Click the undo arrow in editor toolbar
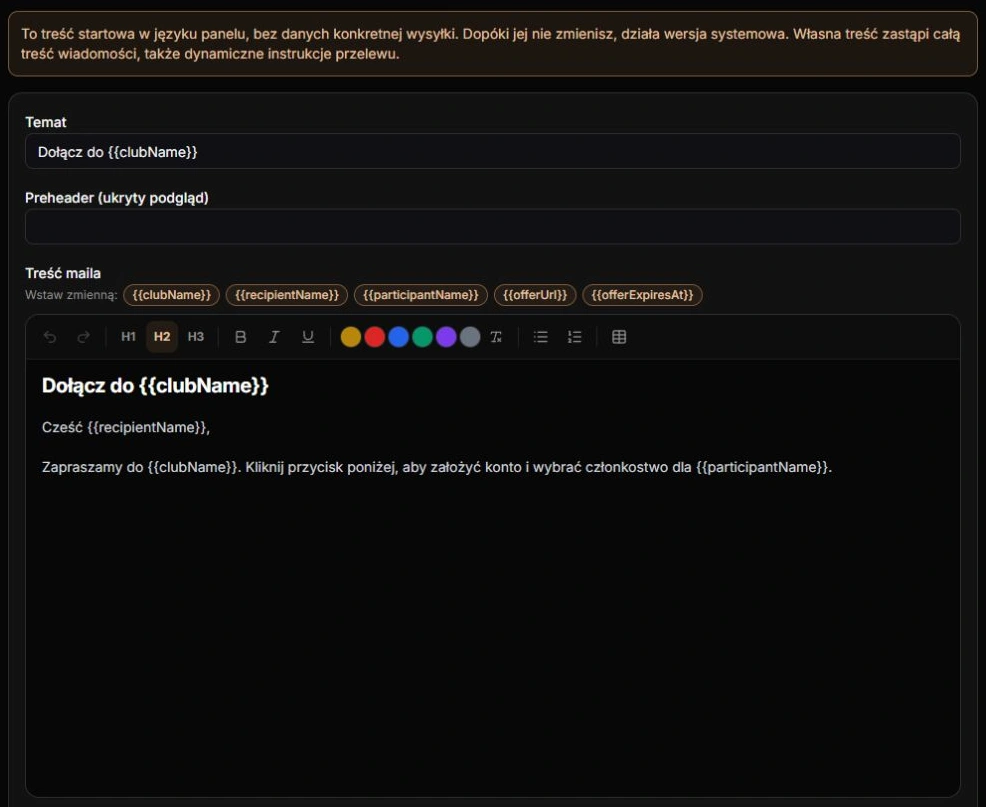Screen dimensions: 986x807 point(50,337)
